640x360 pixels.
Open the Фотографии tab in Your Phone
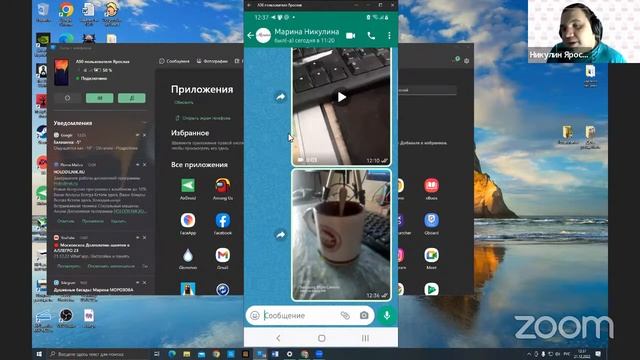point(212,61)
